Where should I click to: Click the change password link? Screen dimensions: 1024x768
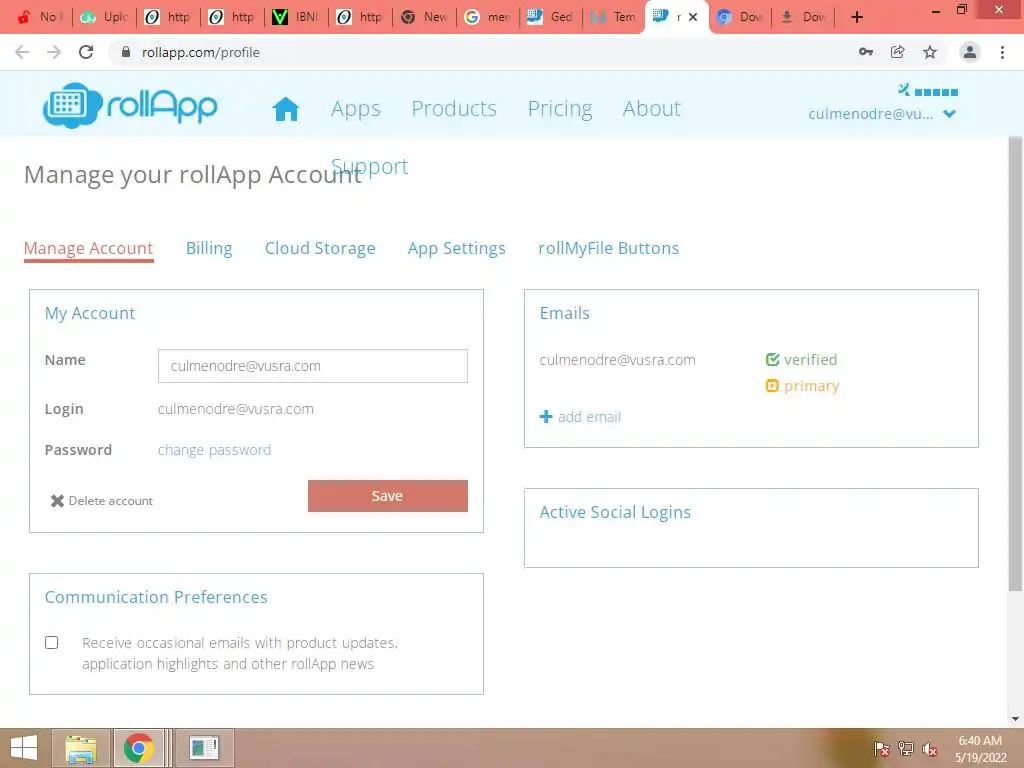[x=214, y=450]
